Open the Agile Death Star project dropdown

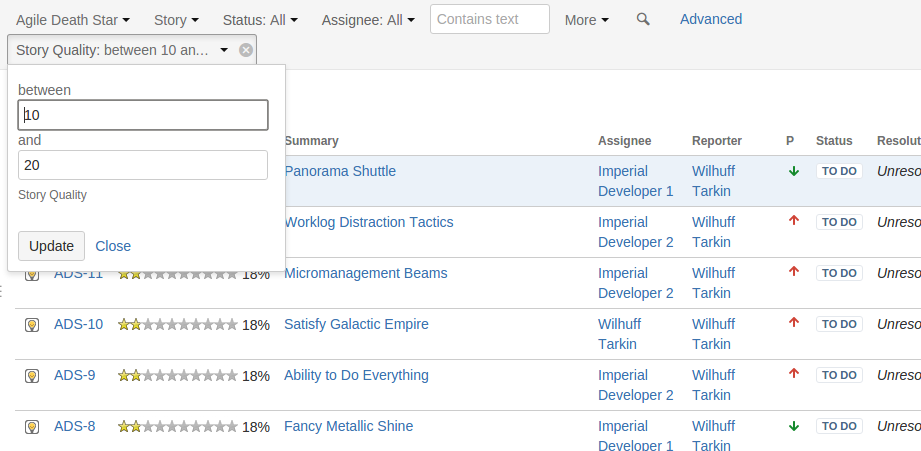tap(73, 20)
